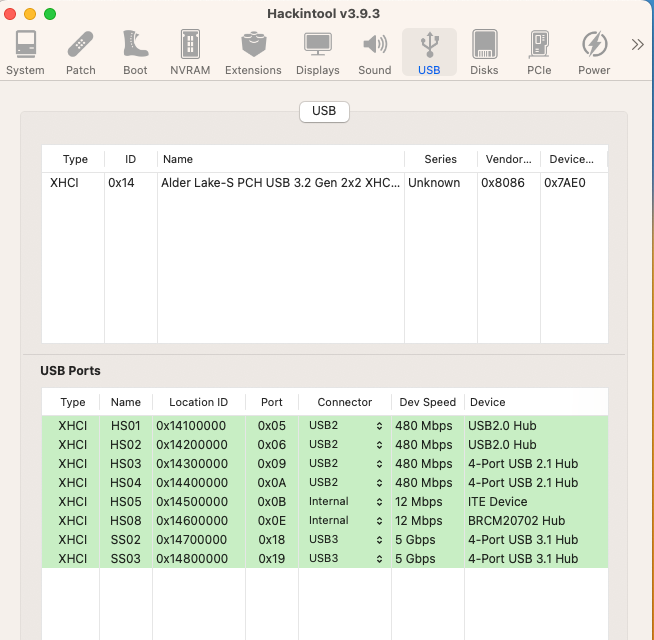Open the System toolbar section

(25, 52)
